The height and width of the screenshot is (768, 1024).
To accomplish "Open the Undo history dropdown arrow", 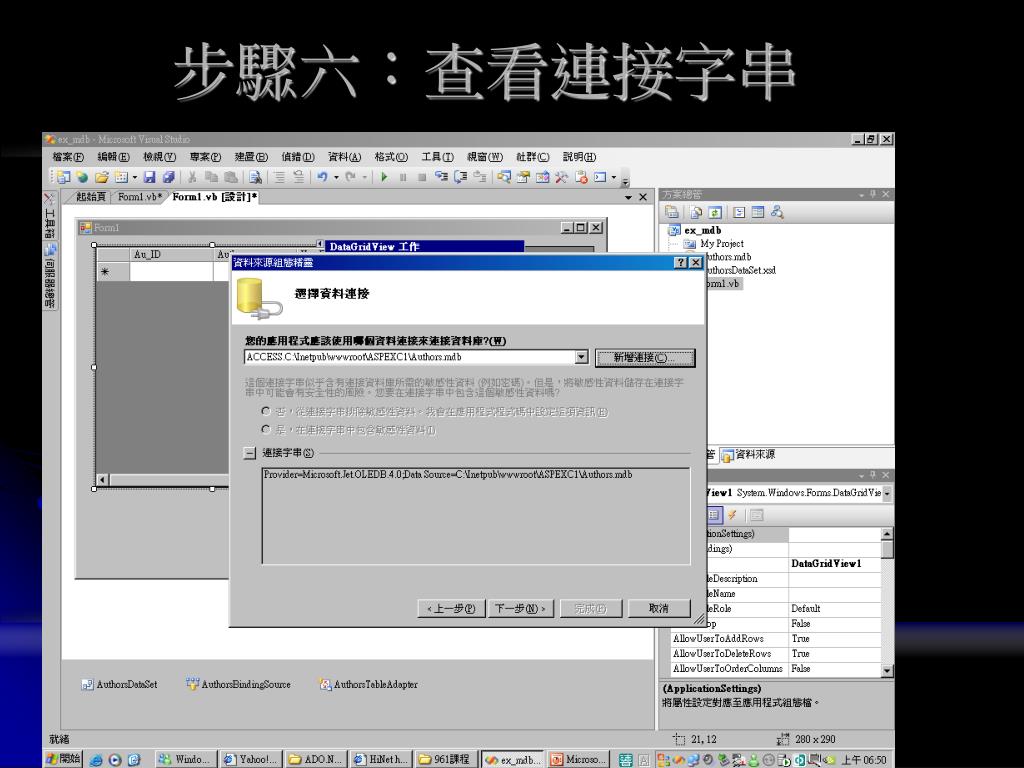I will pos(336,177).
